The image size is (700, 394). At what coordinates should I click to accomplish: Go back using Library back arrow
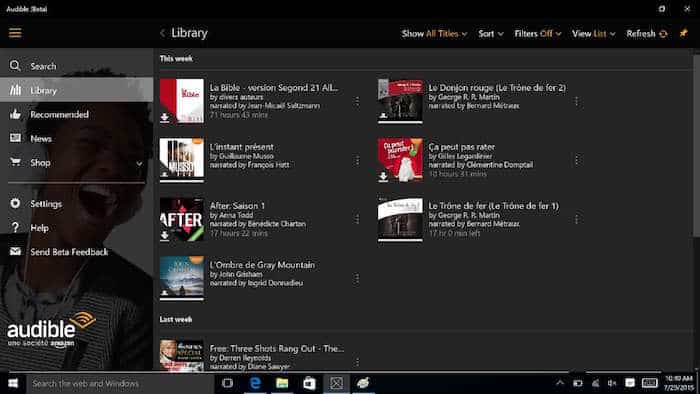pyautogui.click(x=162, y=33)
